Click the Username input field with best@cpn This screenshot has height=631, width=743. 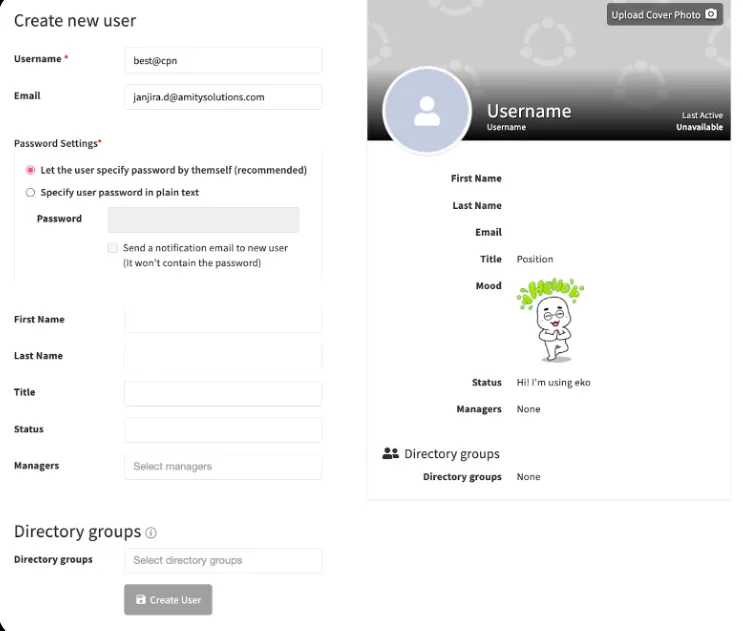tap(223, 61)
